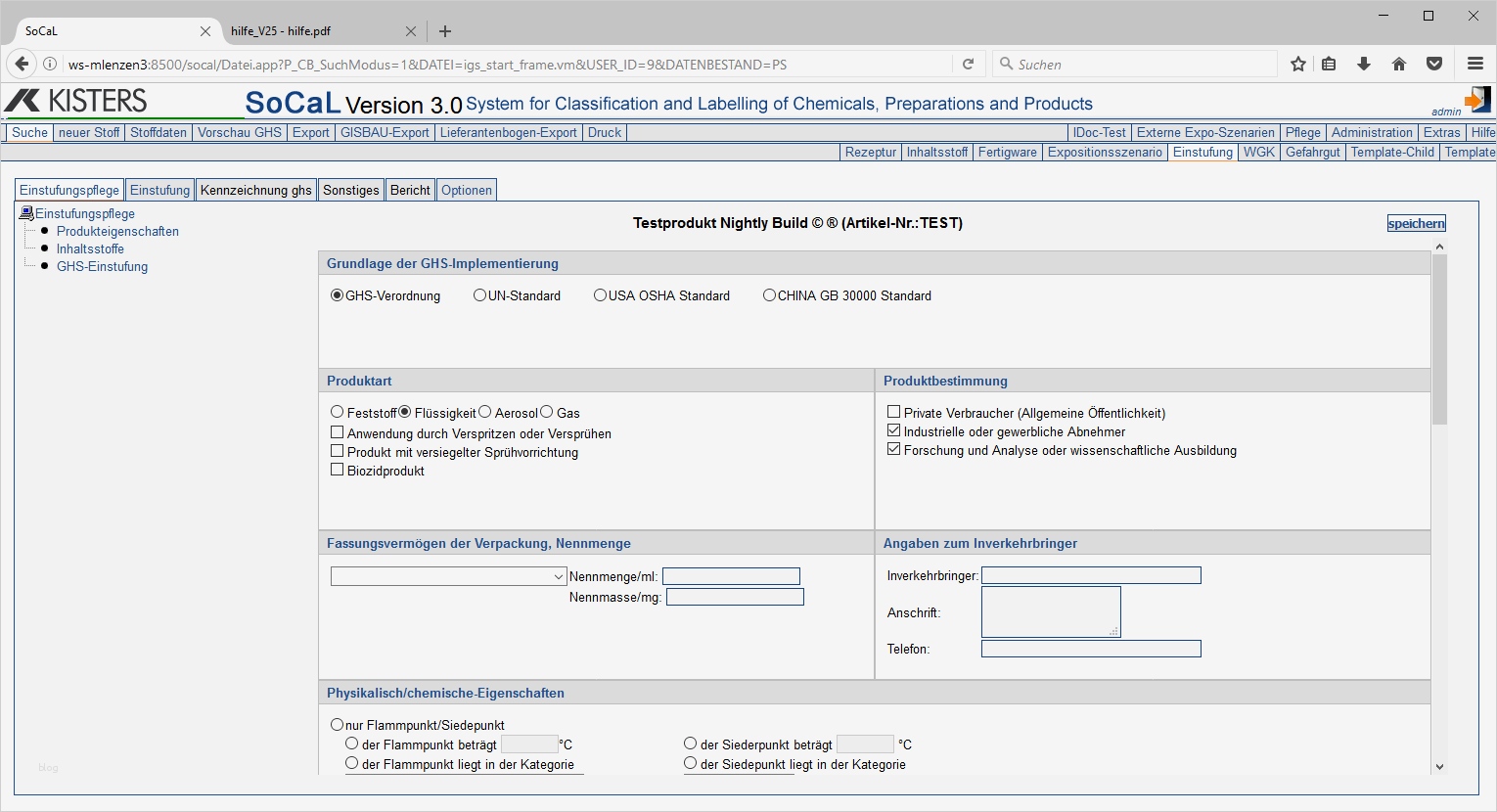Open the Gefahrgut submenu item
Viewport: 1497px width, 812px height.
coord(1313,152)
